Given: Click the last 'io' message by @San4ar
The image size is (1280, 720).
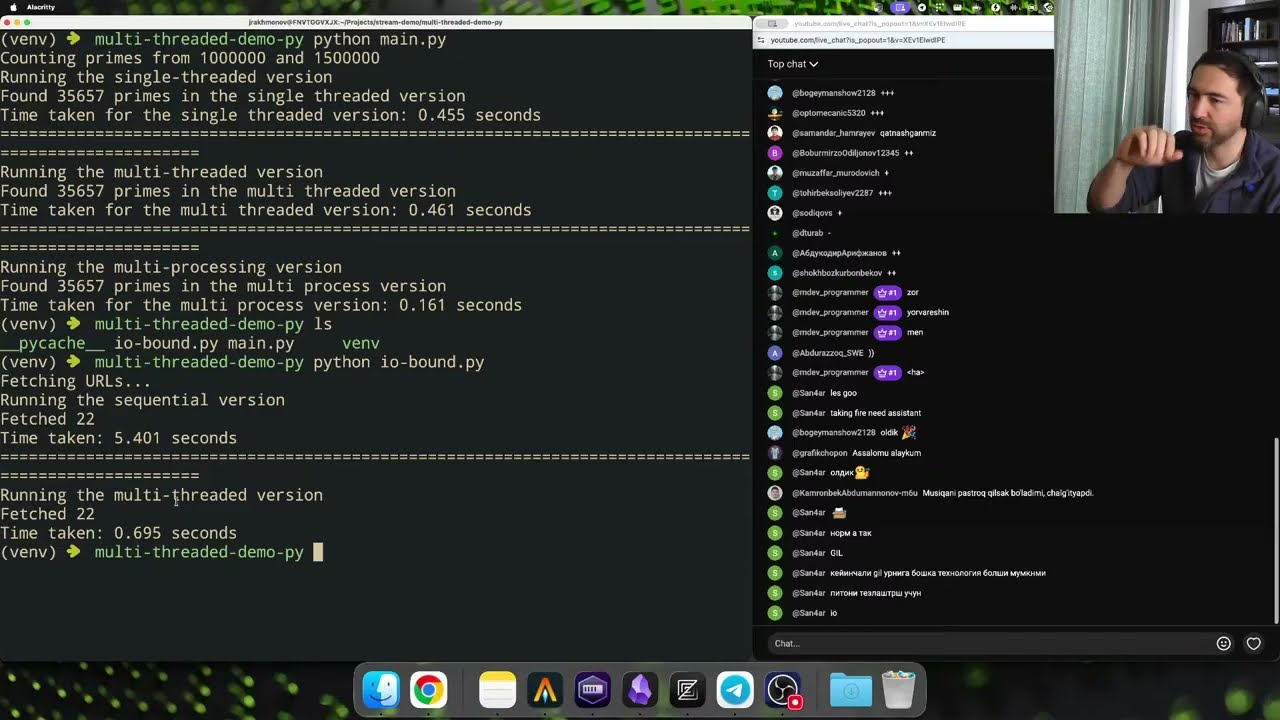Looking at the screenshot, I should click(x=834, y=613).
